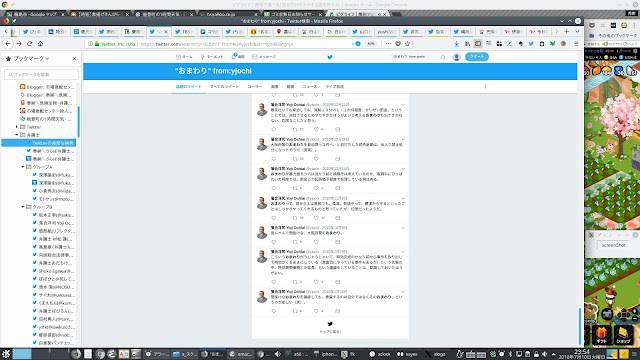This screenshot has width=640, height=360.
Task: Click the xclock taskbar entry
Action: coord(380,354)
